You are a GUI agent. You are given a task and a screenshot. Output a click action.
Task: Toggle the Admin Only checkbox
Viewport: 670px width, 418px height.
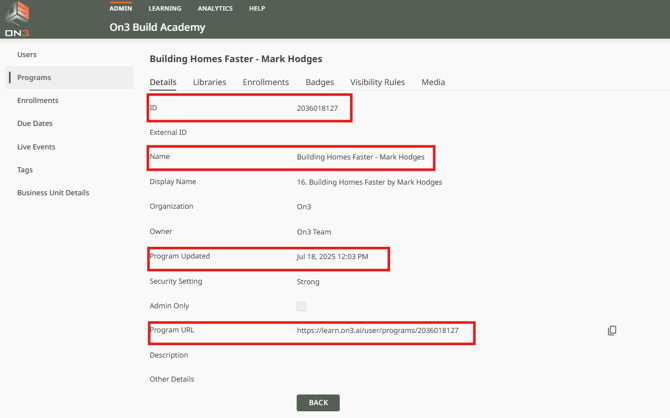301,306
